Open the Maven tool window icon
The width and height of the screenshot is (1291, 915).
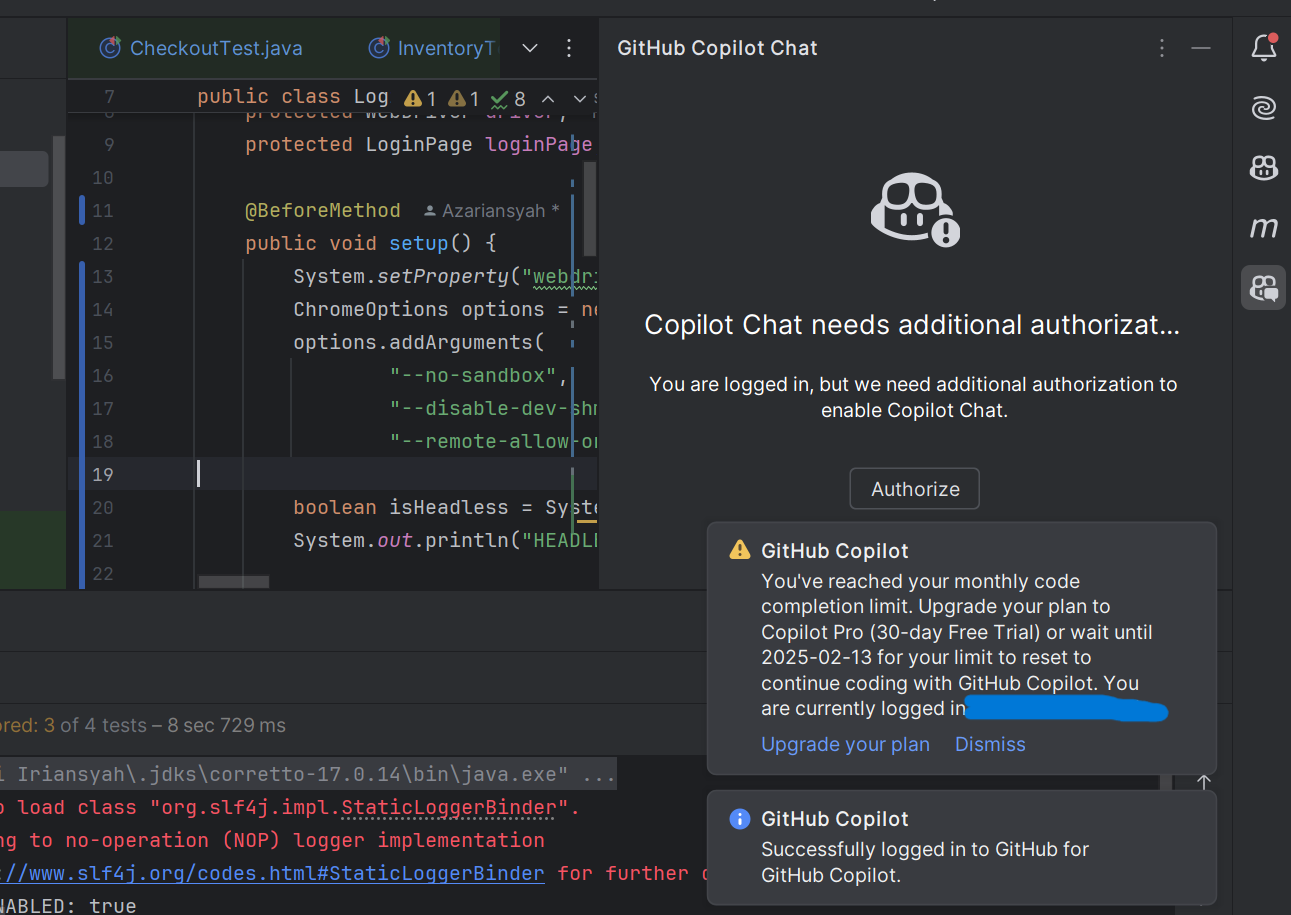1264,228
